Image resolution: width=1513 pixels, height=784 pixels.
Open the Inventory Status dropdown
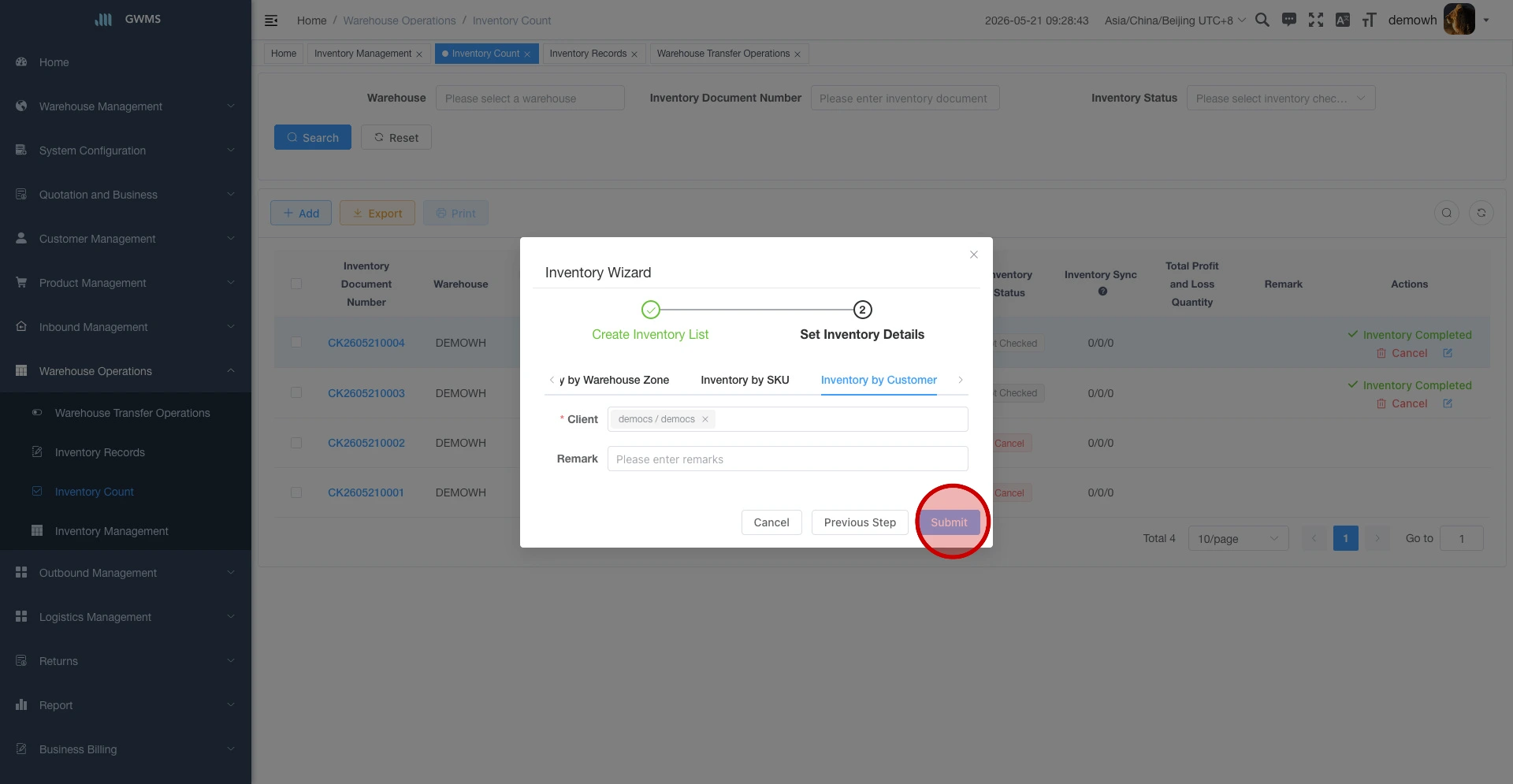click(1281, 98)
